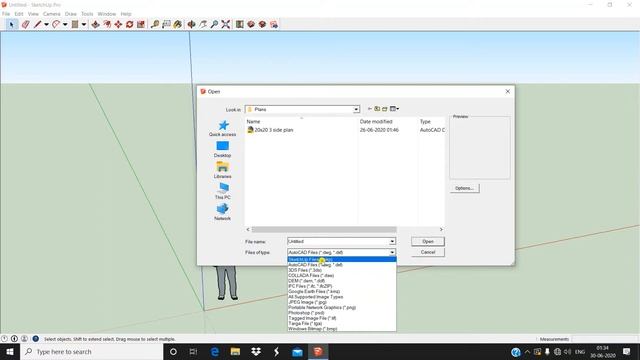Viewport: 640px width, 360px height.
Task: Choose COLLADA Files (*.dae) type
Action: pyautogui.click(x=342, y=276)
